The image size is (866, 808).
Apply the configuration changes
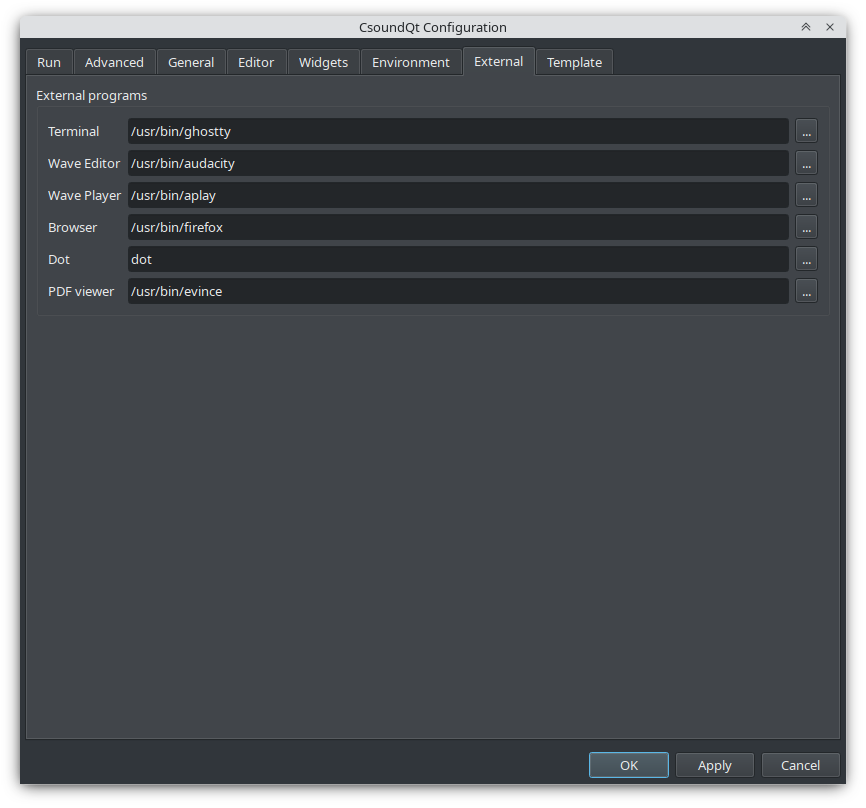[715, 765]
